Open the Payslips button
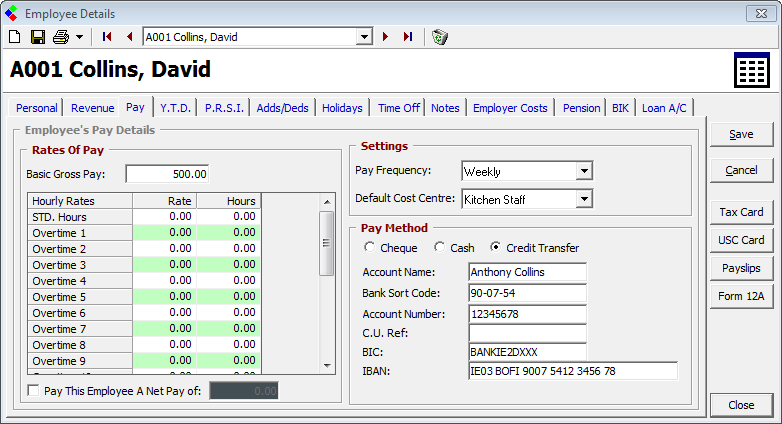 click(x=741, y=268)
